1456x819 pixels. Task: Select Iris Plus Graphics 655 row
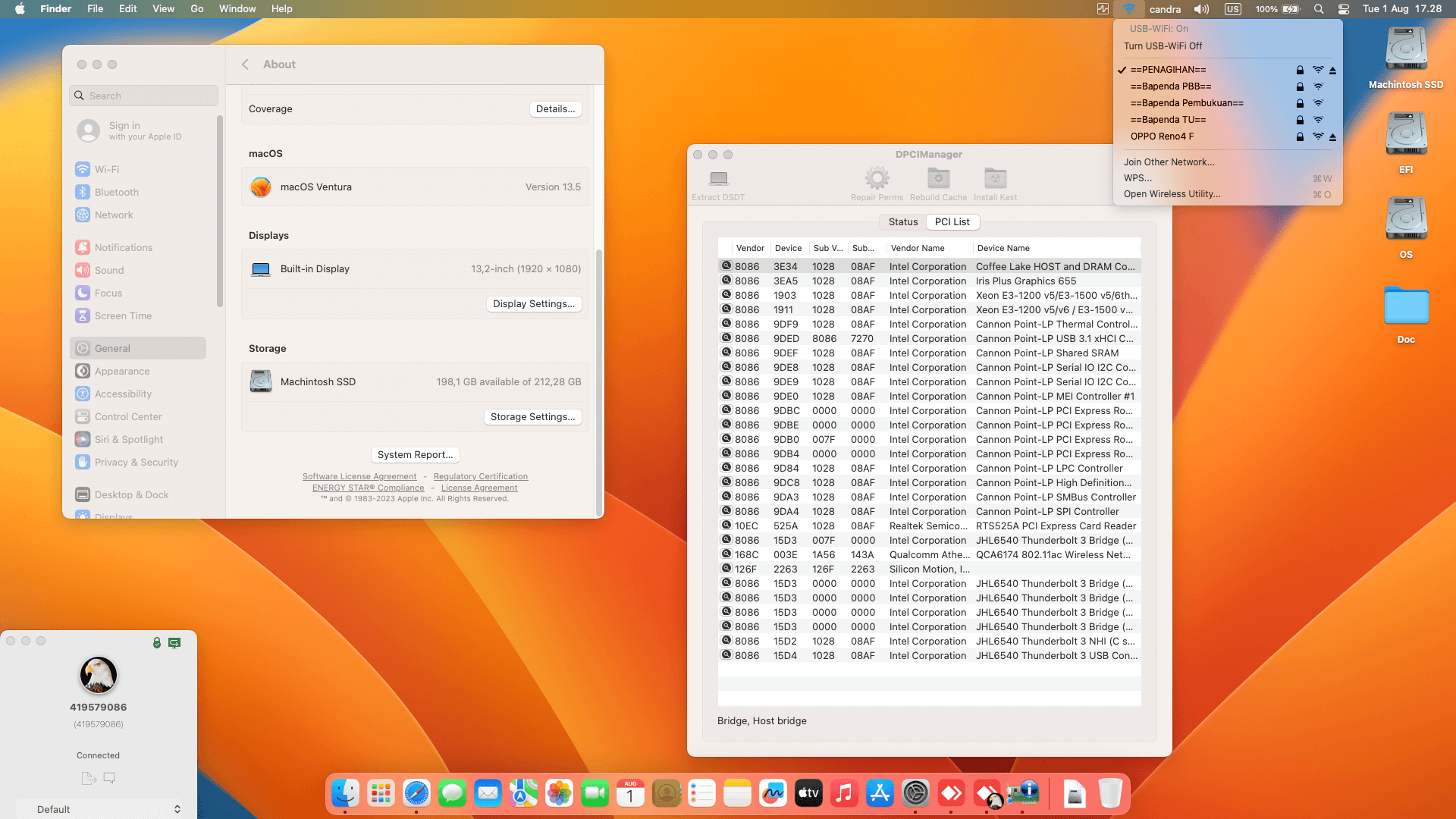[x=930, y=281]
